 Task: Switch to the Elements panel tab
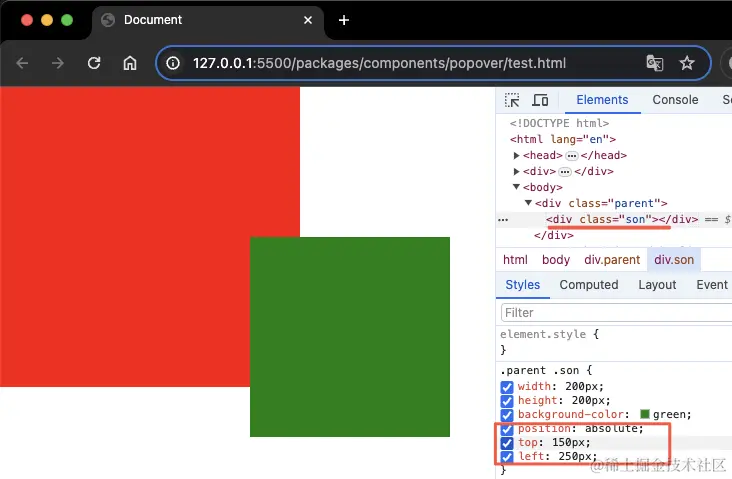(x=602, y=100)
